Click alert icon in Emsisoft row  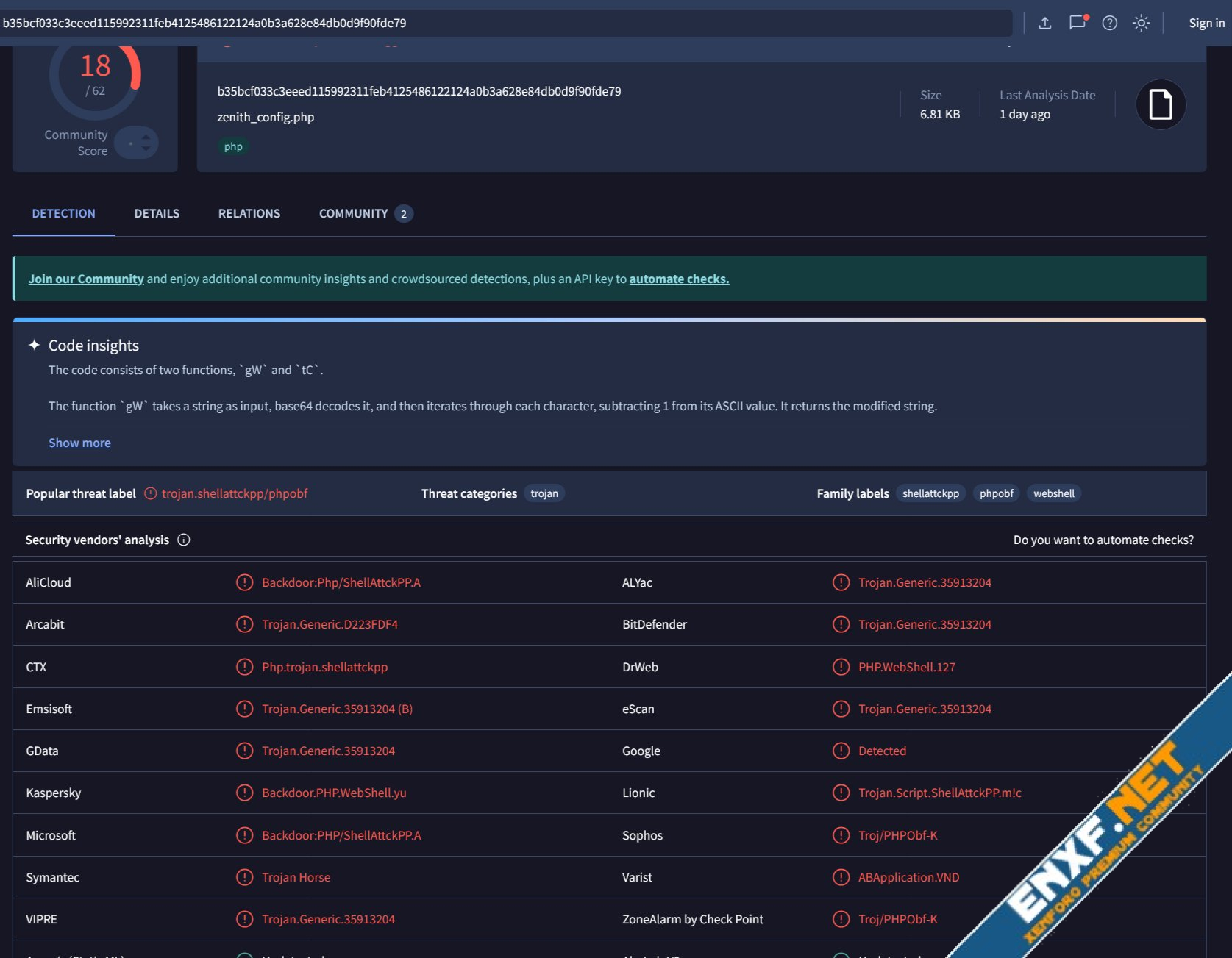pyautogui.click(x=244, y=709)
